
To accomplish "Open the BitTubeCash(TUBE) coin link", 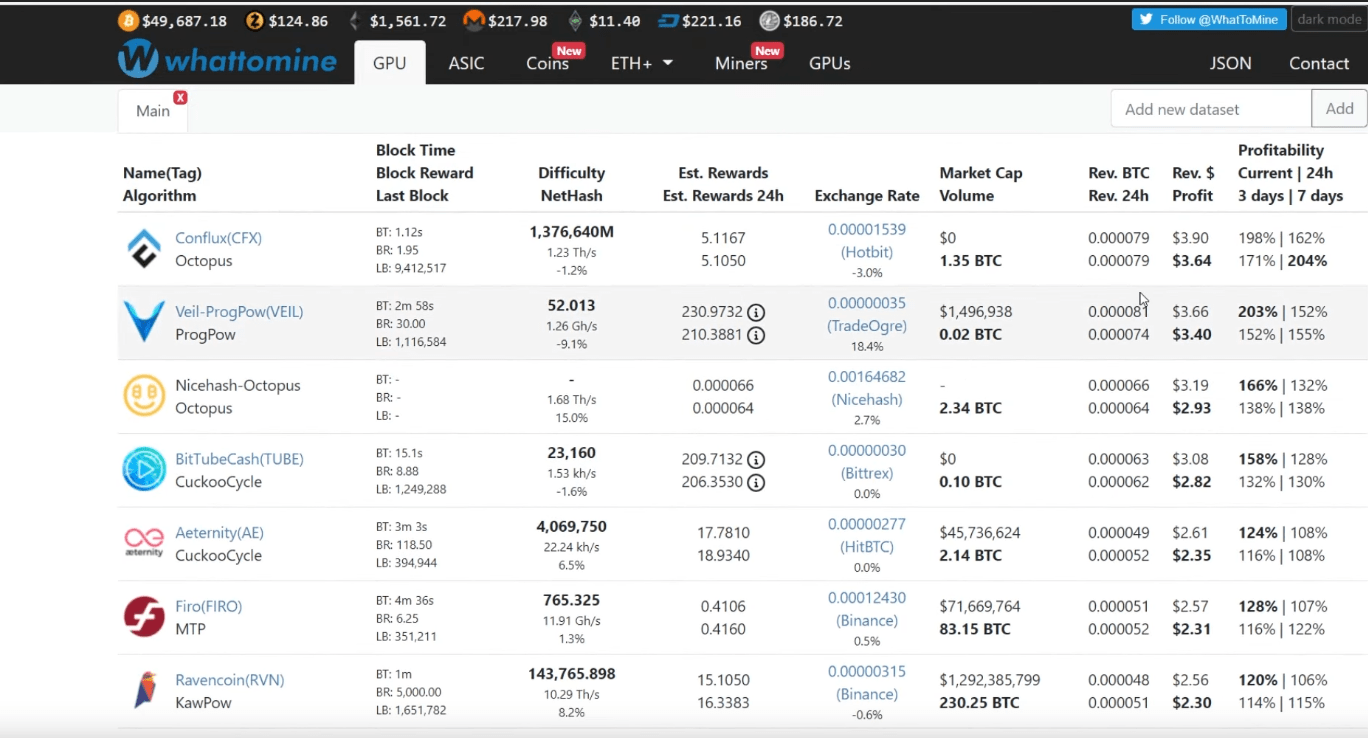I will tap(239, 459).
